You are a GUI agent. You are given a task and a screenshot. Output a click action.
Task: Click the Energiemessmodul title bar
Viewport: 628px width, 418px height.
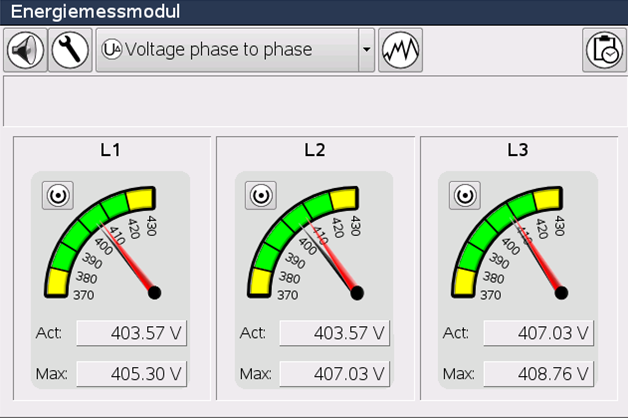point(314,12)
